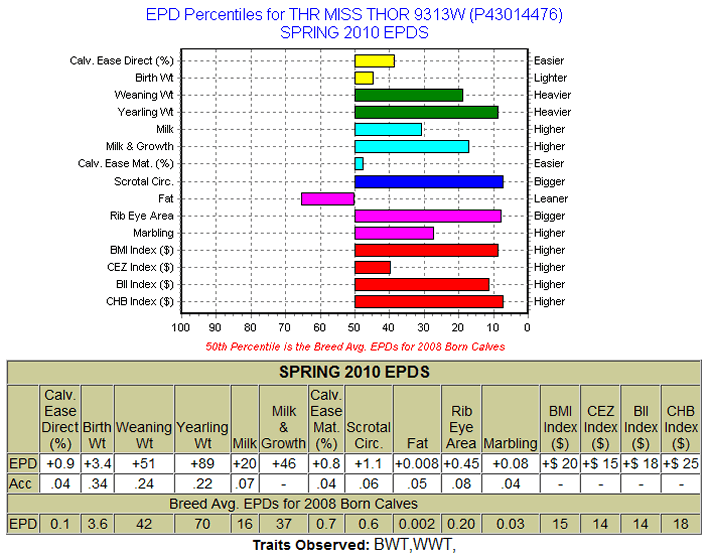Click the 'Yearling Wt' table column header
Image resolution: width=709 pixels, height=557 pixels.
pos(202,419)
